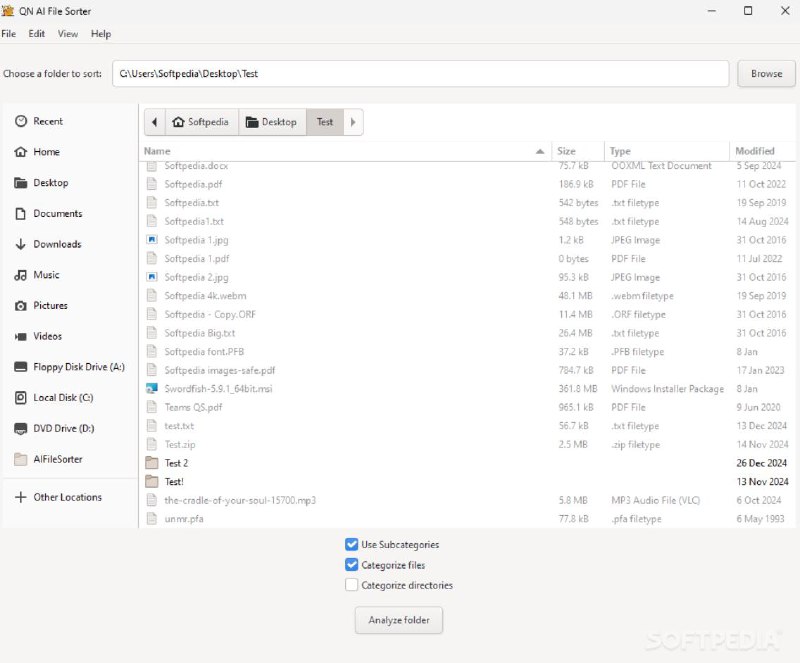
Task: Click the Home house icon in sidebar
Action: (x=20, y=152)
